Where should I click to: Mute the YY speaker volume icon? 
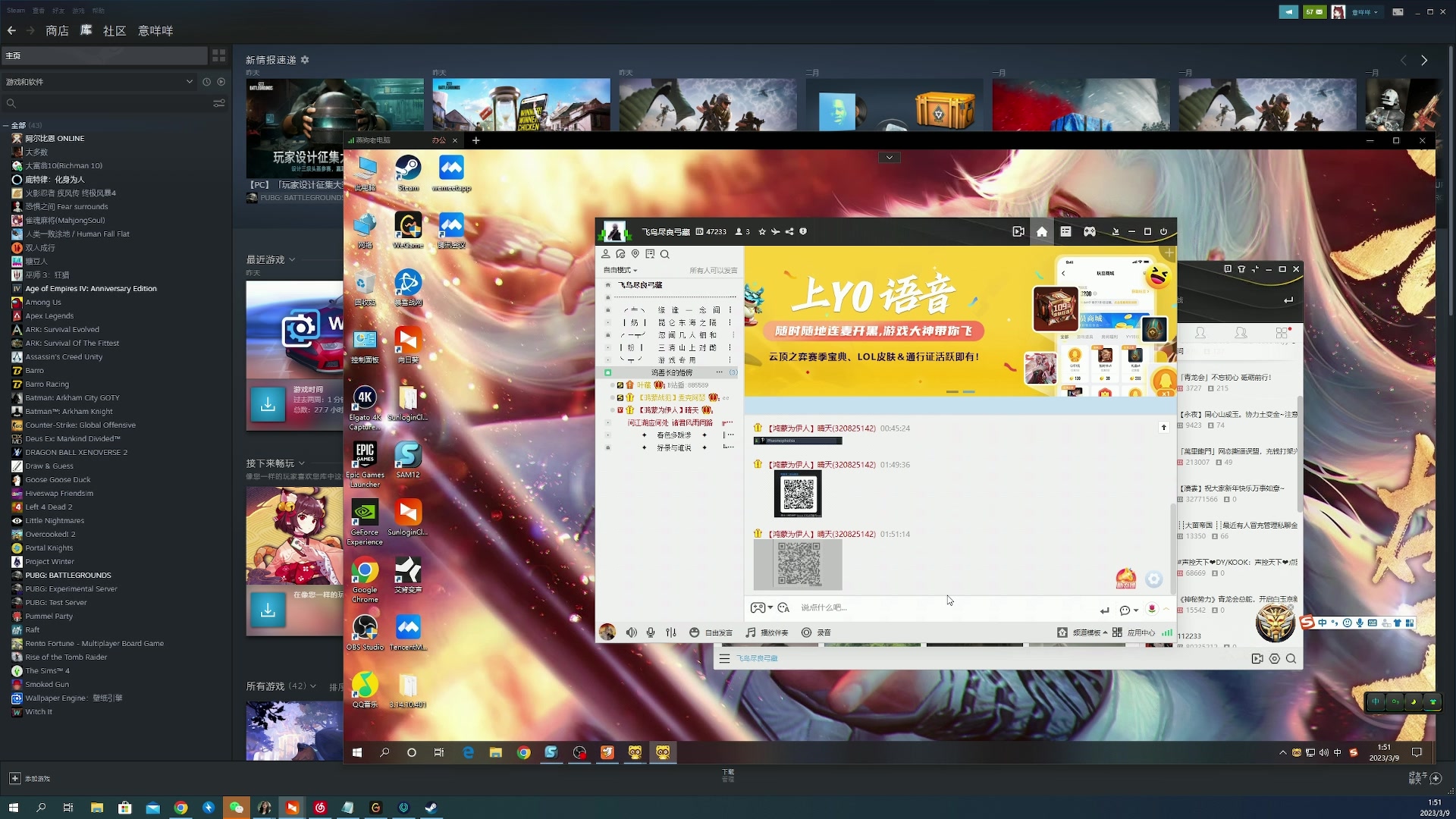pyautogui.click(x=631, y=632)
